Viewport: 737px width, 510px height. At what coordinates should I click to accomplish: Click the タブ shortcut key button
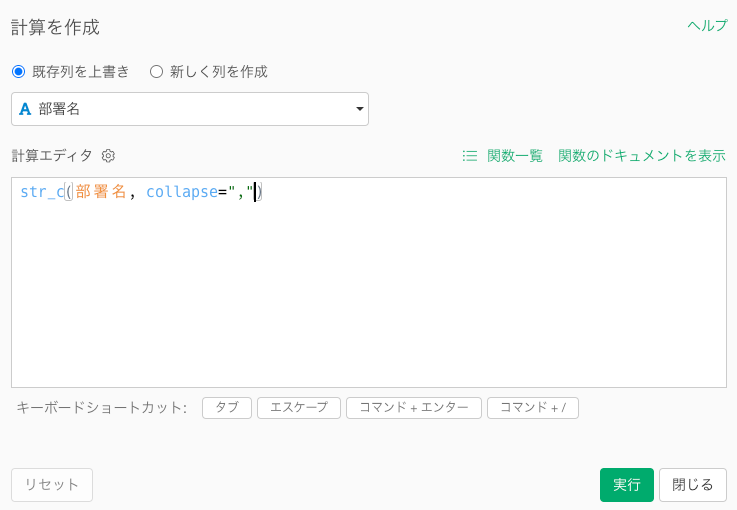click(227, 408)
